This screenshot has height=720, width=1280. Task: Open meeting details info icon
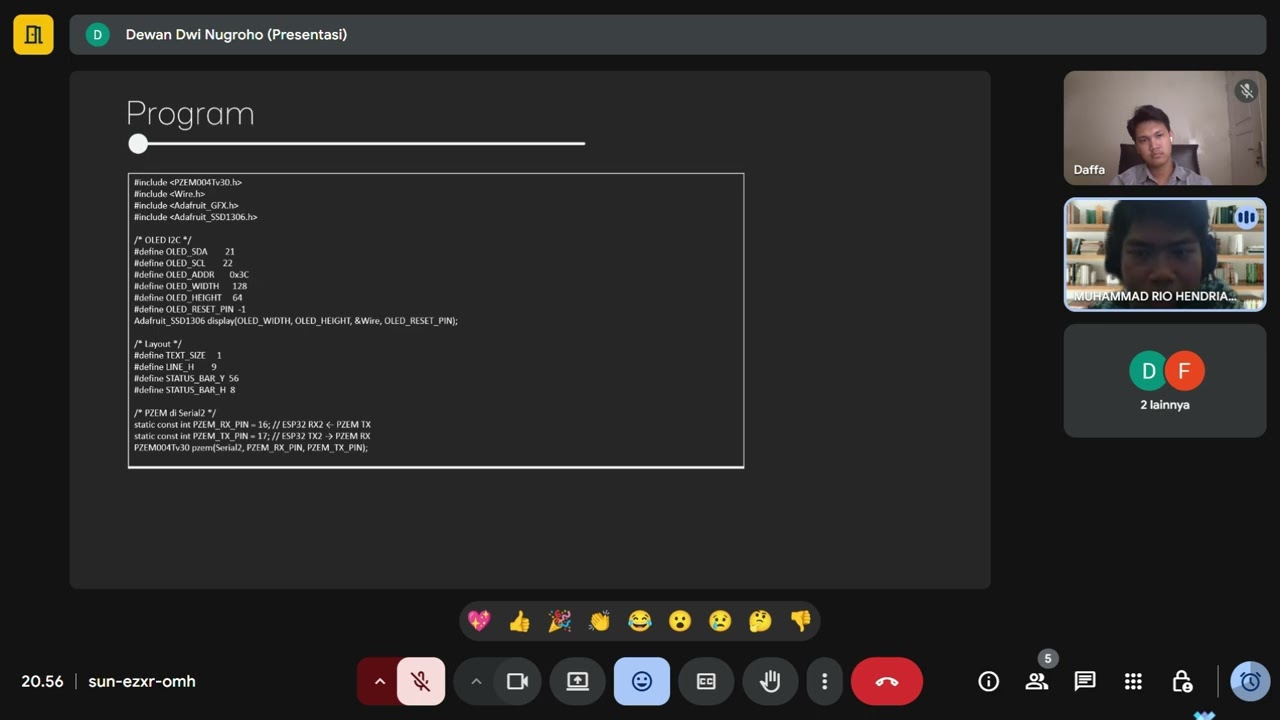point(989,681)
